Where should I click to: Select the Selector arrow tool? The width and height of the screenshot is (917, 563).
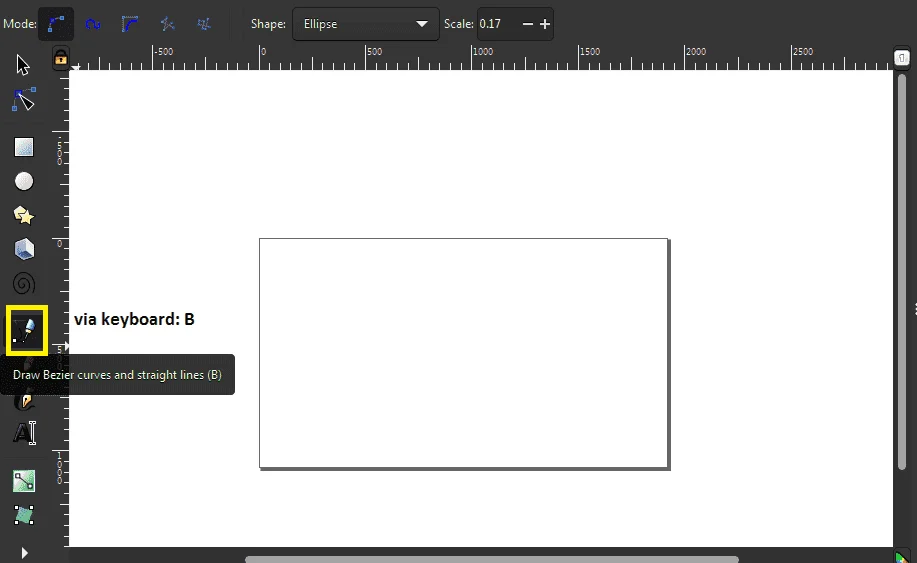tap(23, 65)
